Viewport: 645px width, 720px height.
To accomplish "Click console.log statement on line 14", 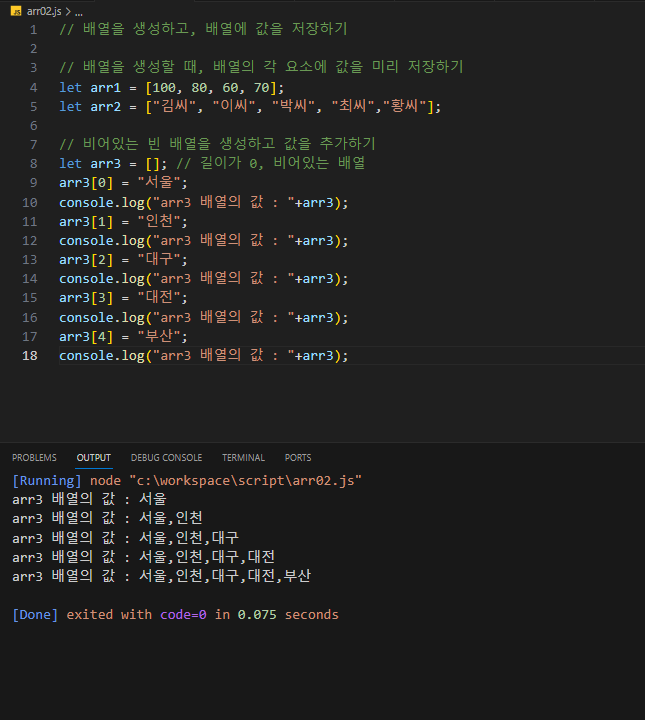I will click(204, 279).
